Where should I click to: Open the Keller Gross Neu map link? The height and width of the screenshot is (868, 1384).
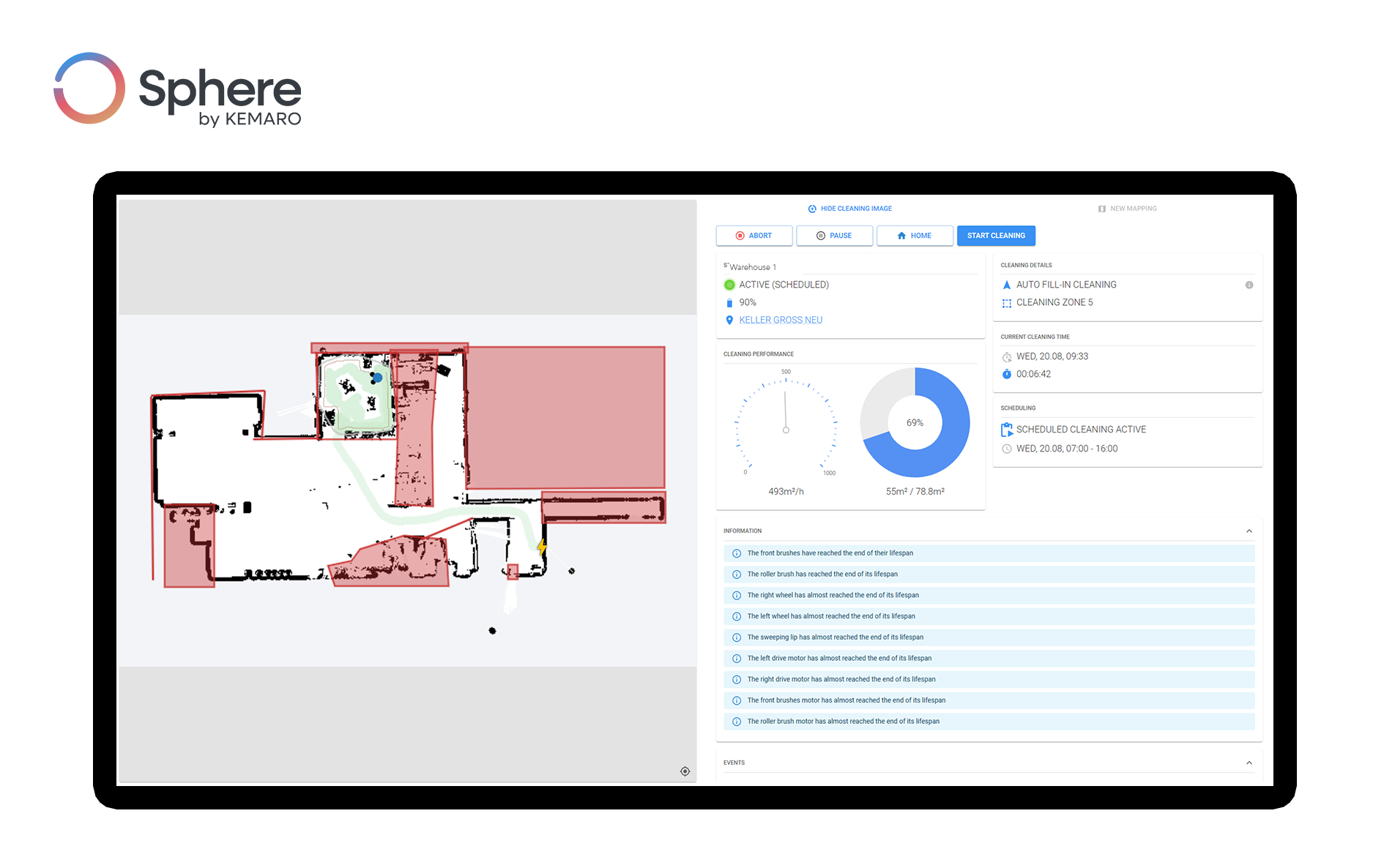point(781,320)
